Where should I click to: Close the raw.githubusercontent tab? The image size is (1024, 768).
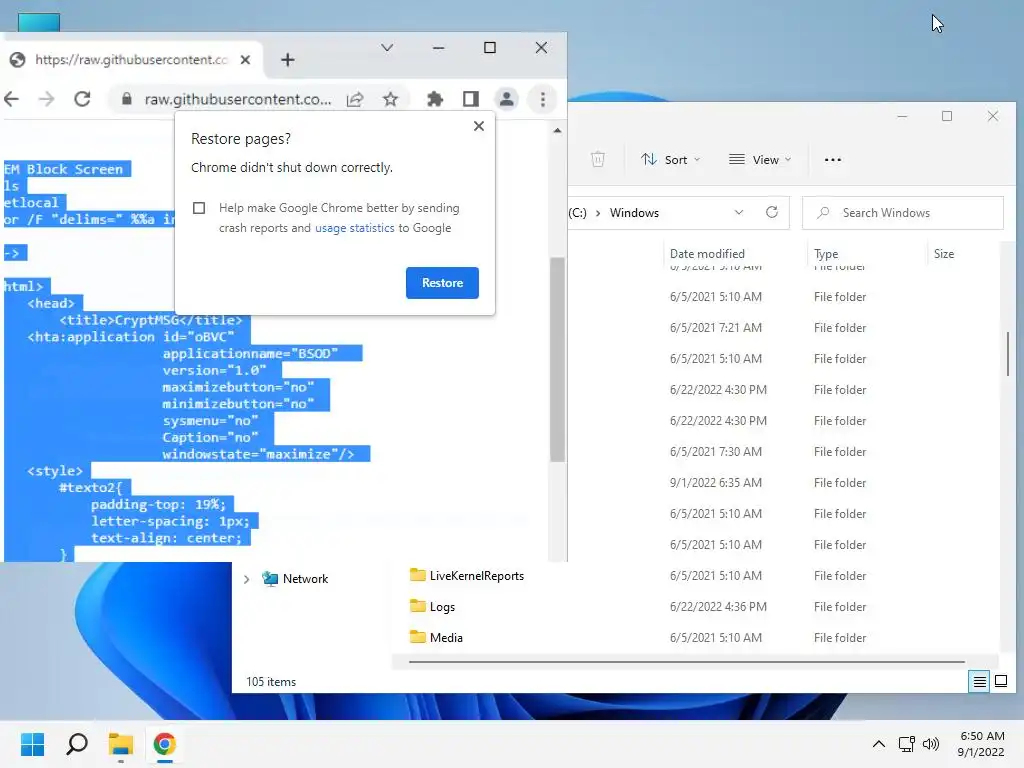[x=246, y=60]
